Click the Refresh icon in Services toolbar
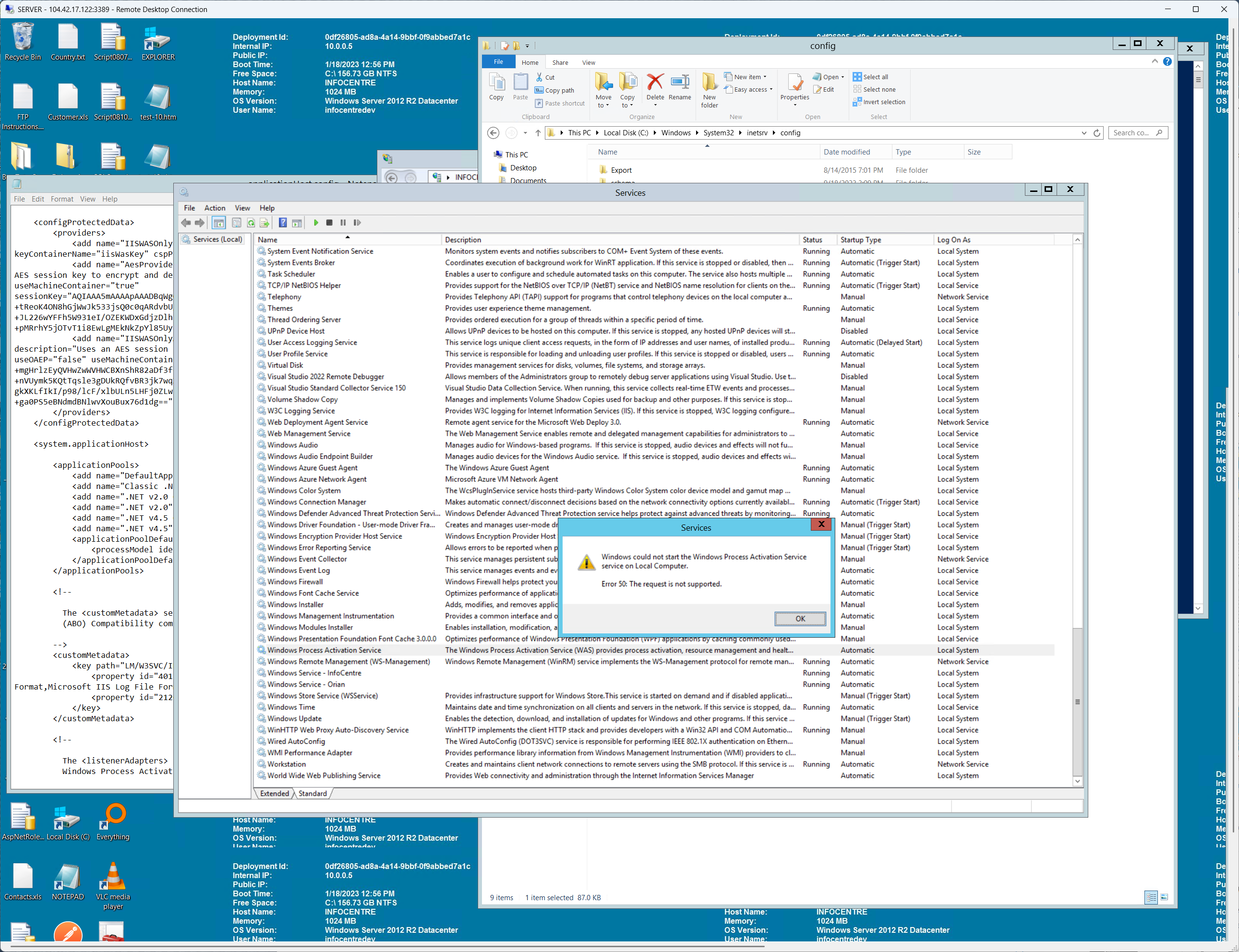This screenshot has height=952, width=1239. pos(251,223)
